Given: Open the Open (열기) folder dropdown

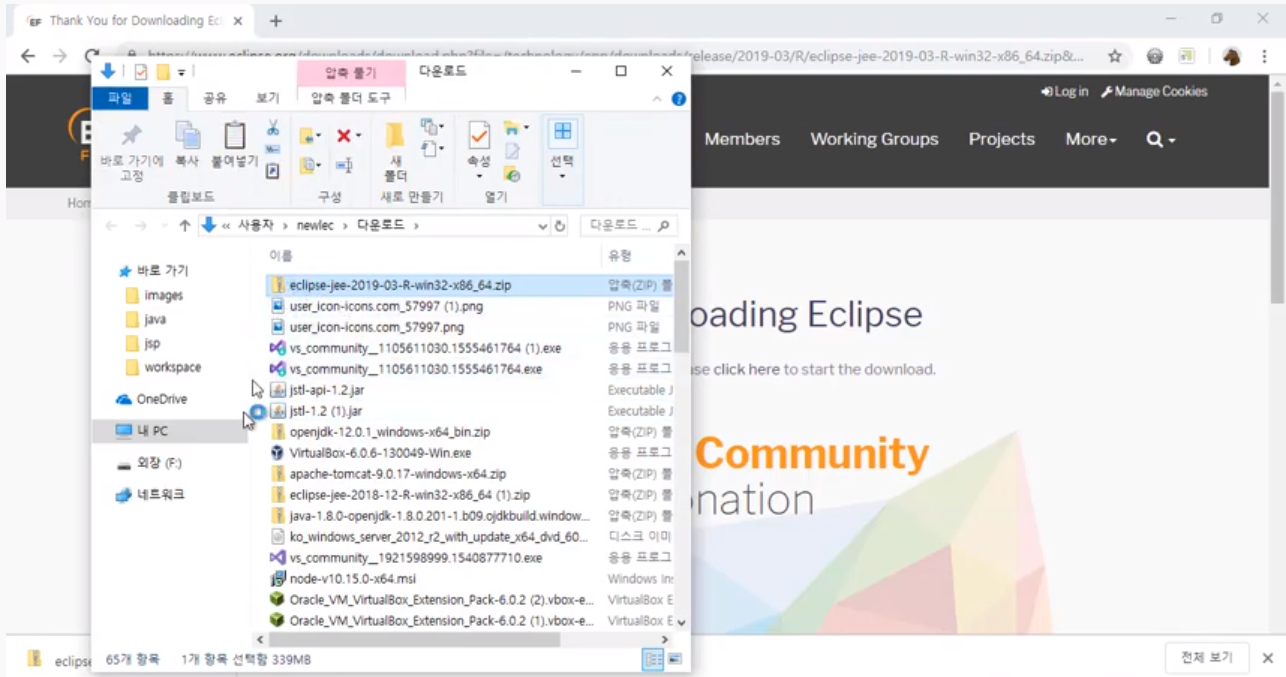Looking at the screenshot, I should tap(516, 128).
